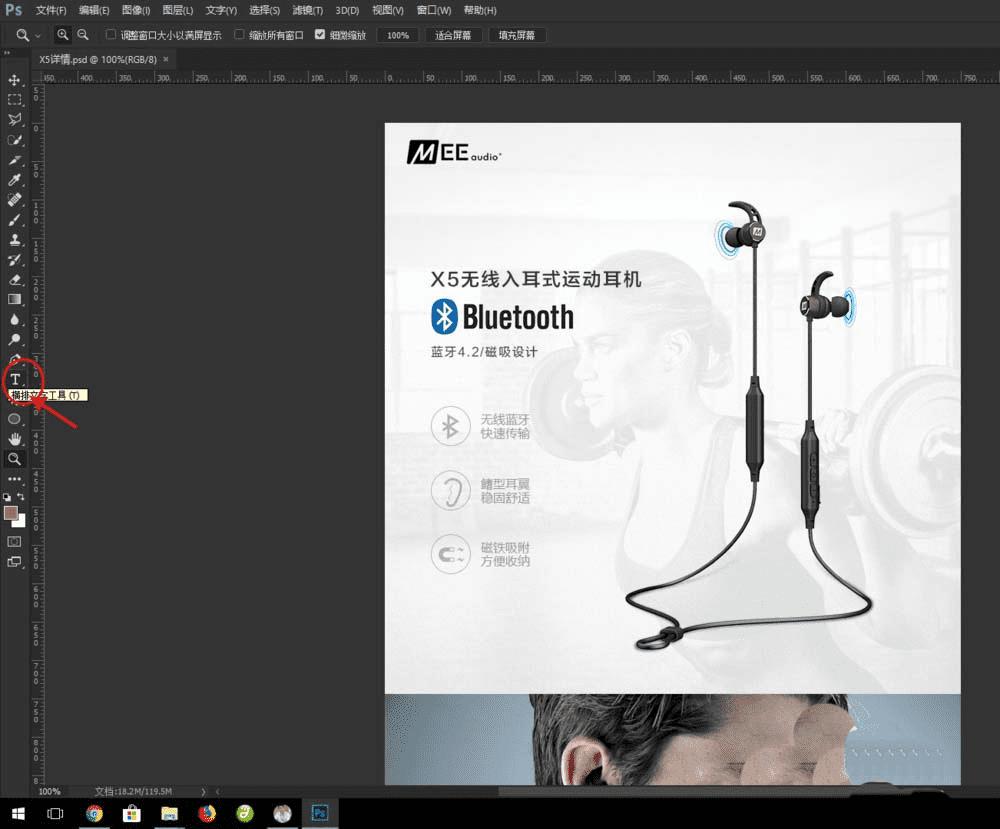Click the 填充屏幕 fill screen button

coord(517,35)
